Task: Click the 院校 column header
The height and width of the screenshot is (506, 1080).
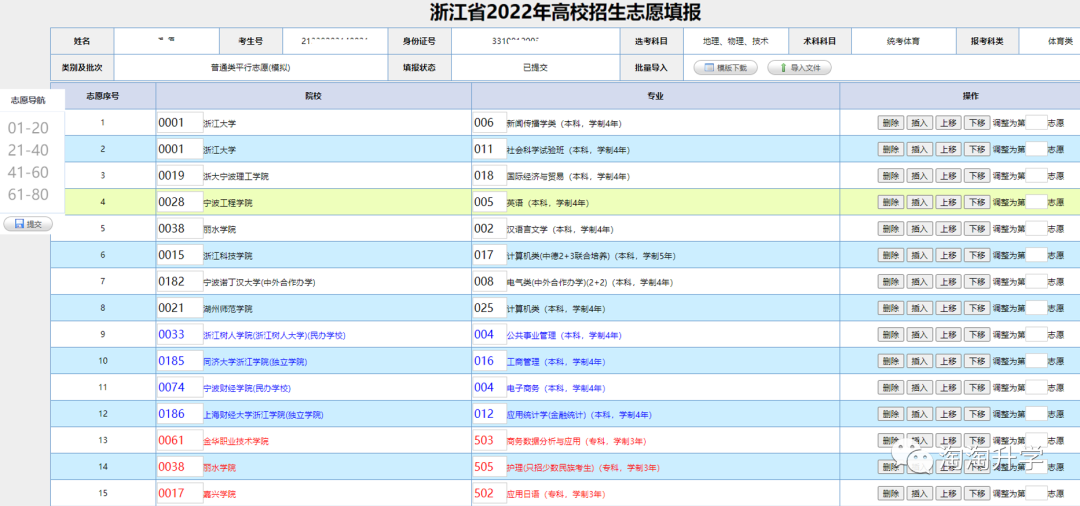Action: (313, 96)
